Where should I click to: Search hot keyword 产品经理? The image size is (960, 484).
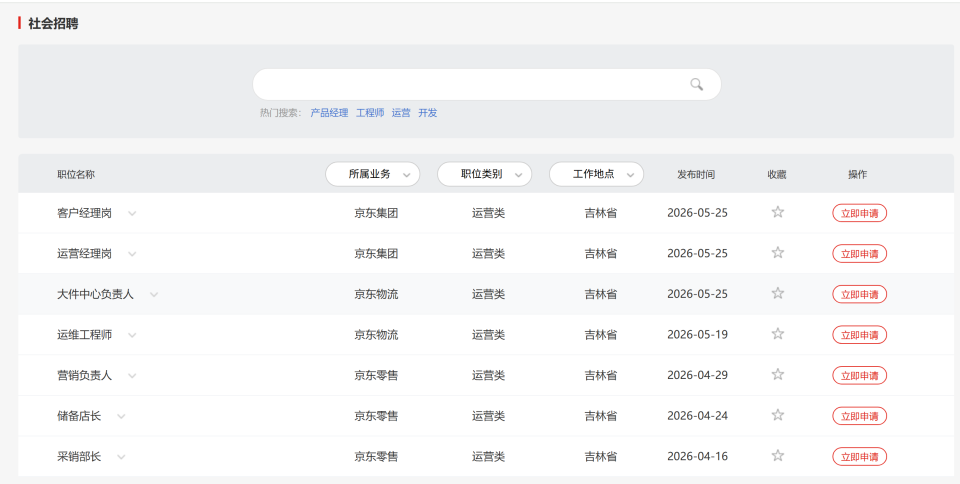coord(329,113)
